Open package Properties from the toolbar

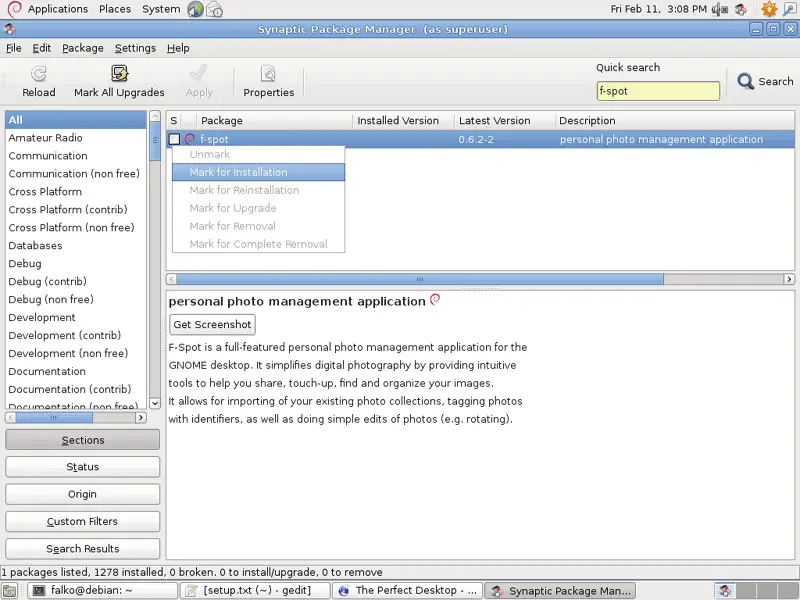(268, 82)
